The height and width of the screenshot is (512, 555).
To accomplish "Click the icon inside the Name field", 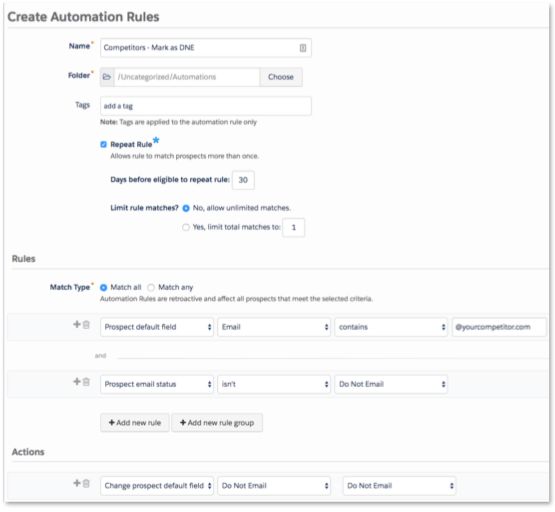I will [303, 48].
